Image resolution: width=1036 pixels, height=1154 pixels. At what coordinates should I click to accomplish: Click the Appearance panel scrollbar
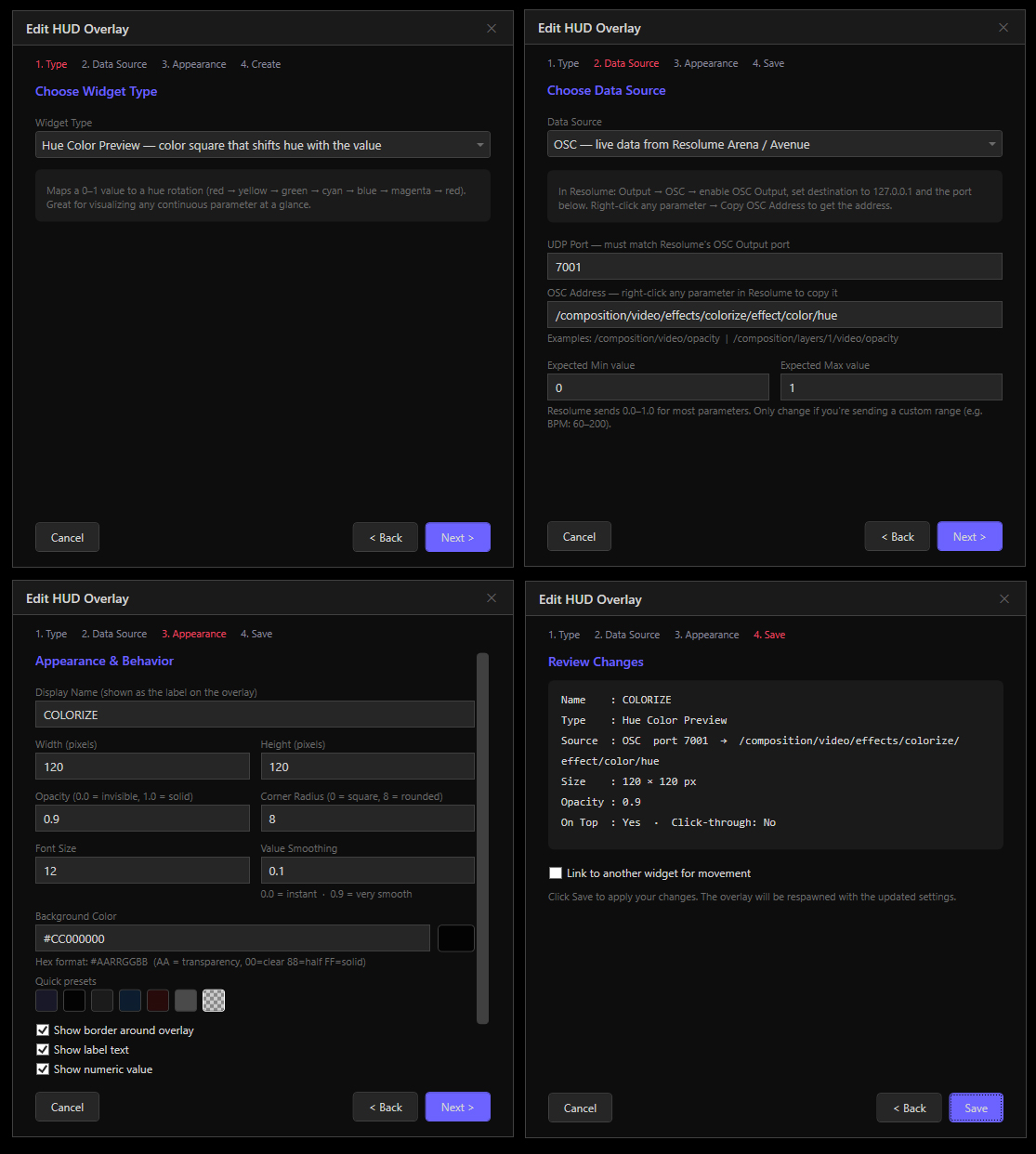pos(482,836)
